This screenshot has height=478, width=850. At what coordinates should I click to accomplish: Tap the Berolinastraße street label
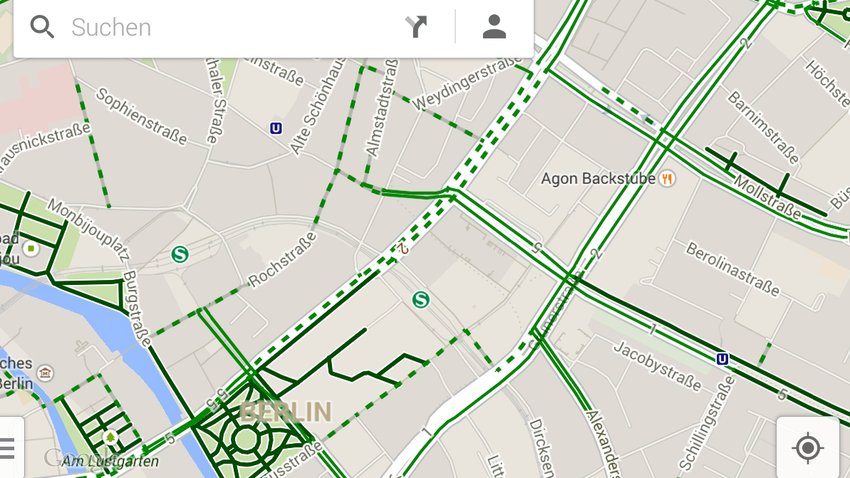[732, 269]
